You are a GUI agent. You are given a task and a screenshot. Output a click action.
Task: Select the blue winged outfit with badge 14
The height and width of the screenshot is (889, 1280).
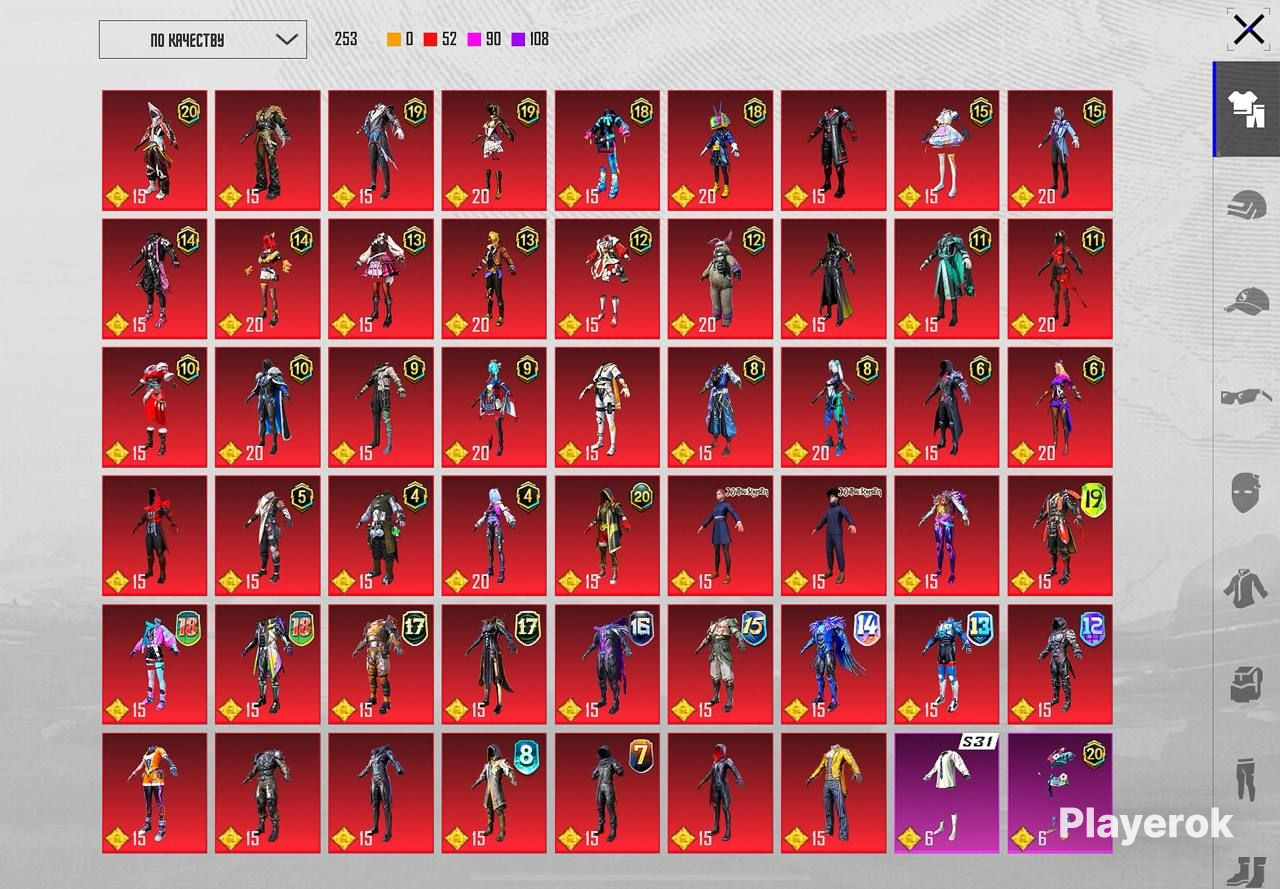(x=834, y=664)
